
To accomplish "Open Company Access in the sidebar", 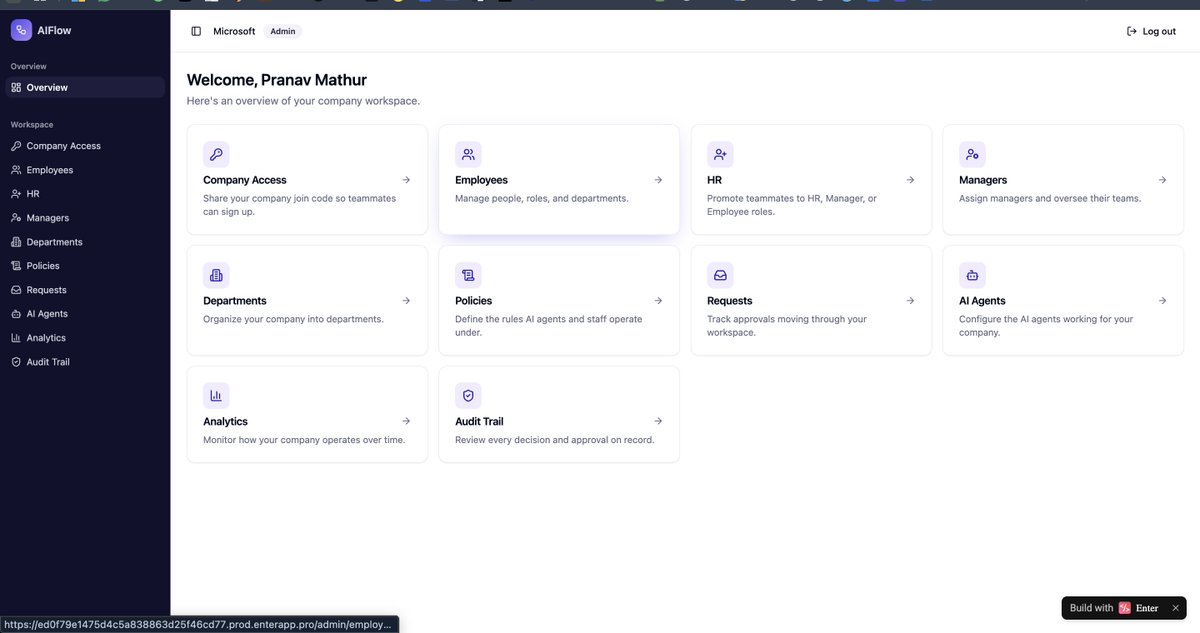I will (84, 146).
